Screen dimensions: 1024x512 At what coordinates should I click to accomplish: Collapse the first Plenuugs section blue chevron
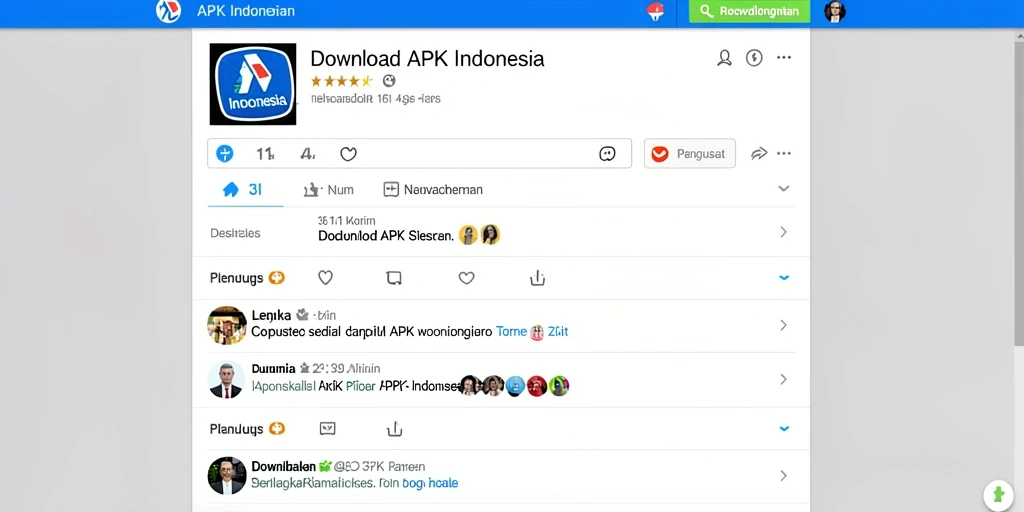click(784, 278)
